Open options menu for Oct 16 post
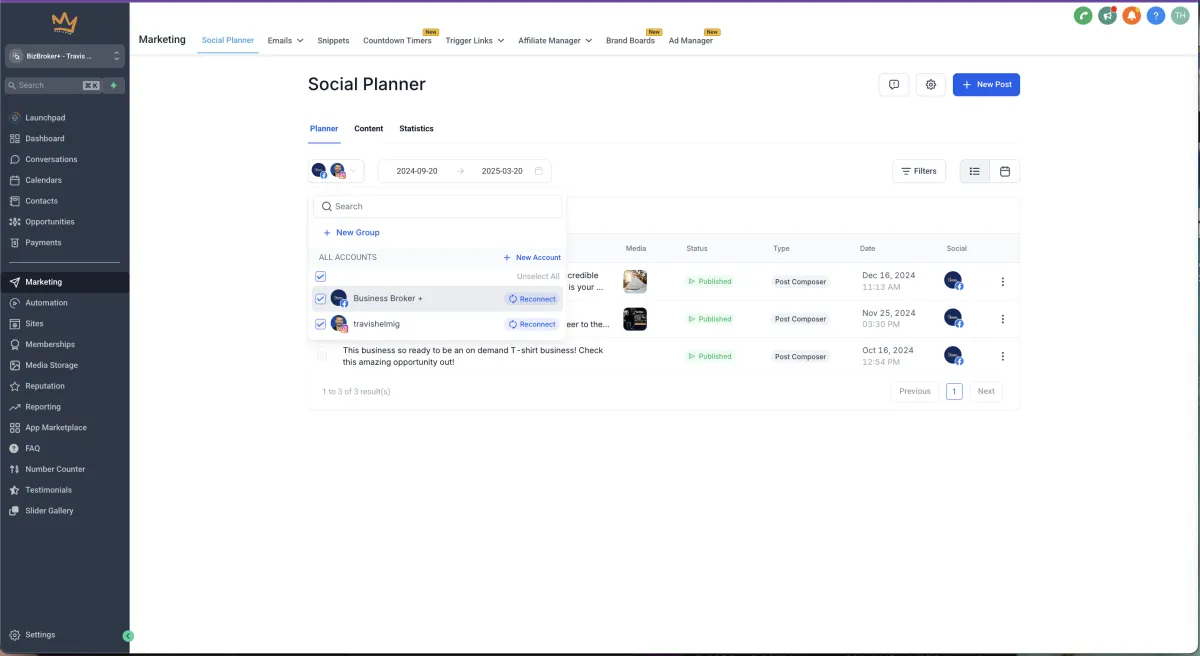 1003,356
